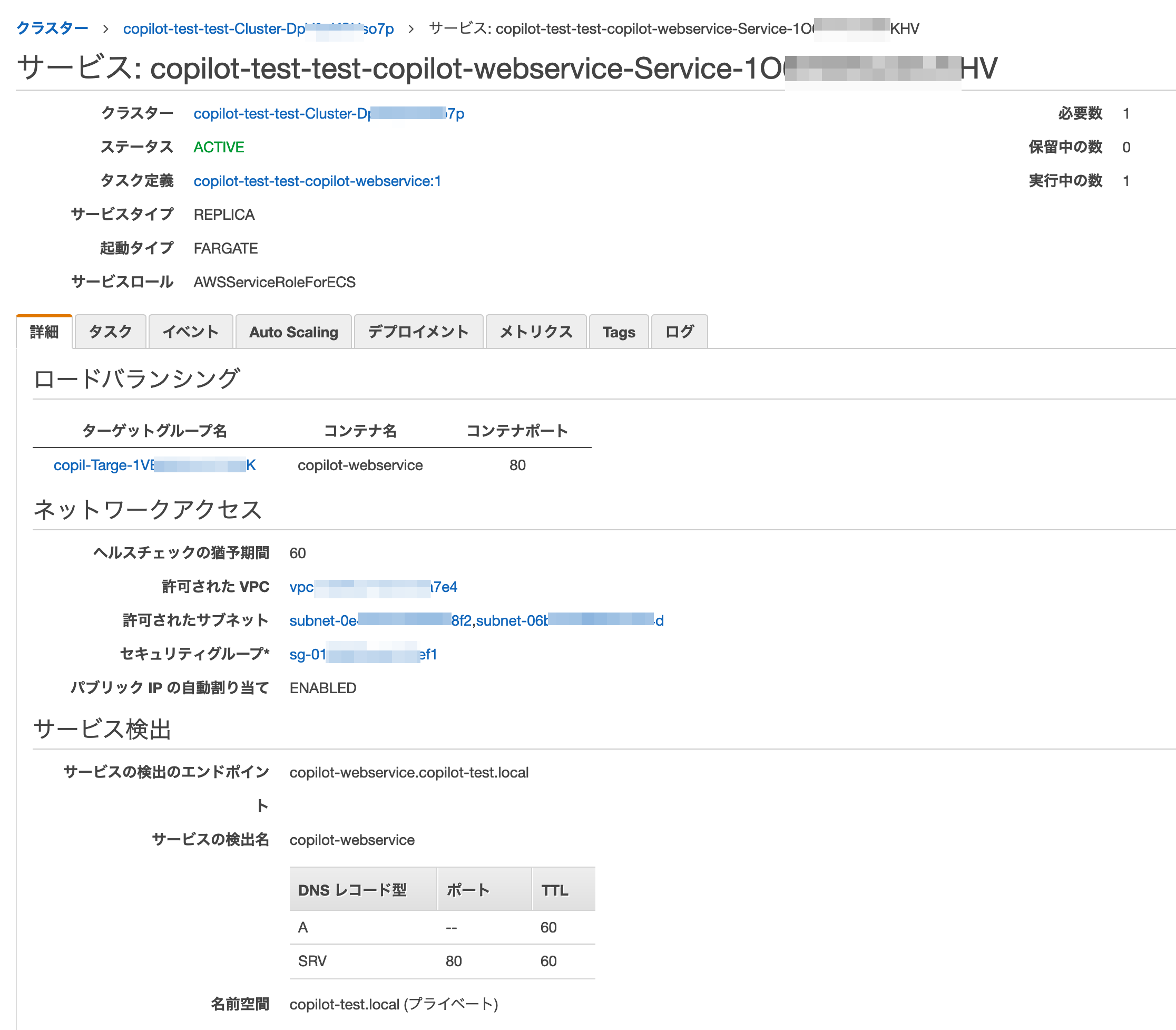
Task: Open the Auto Scaling tab
Action: click(293, 332)
